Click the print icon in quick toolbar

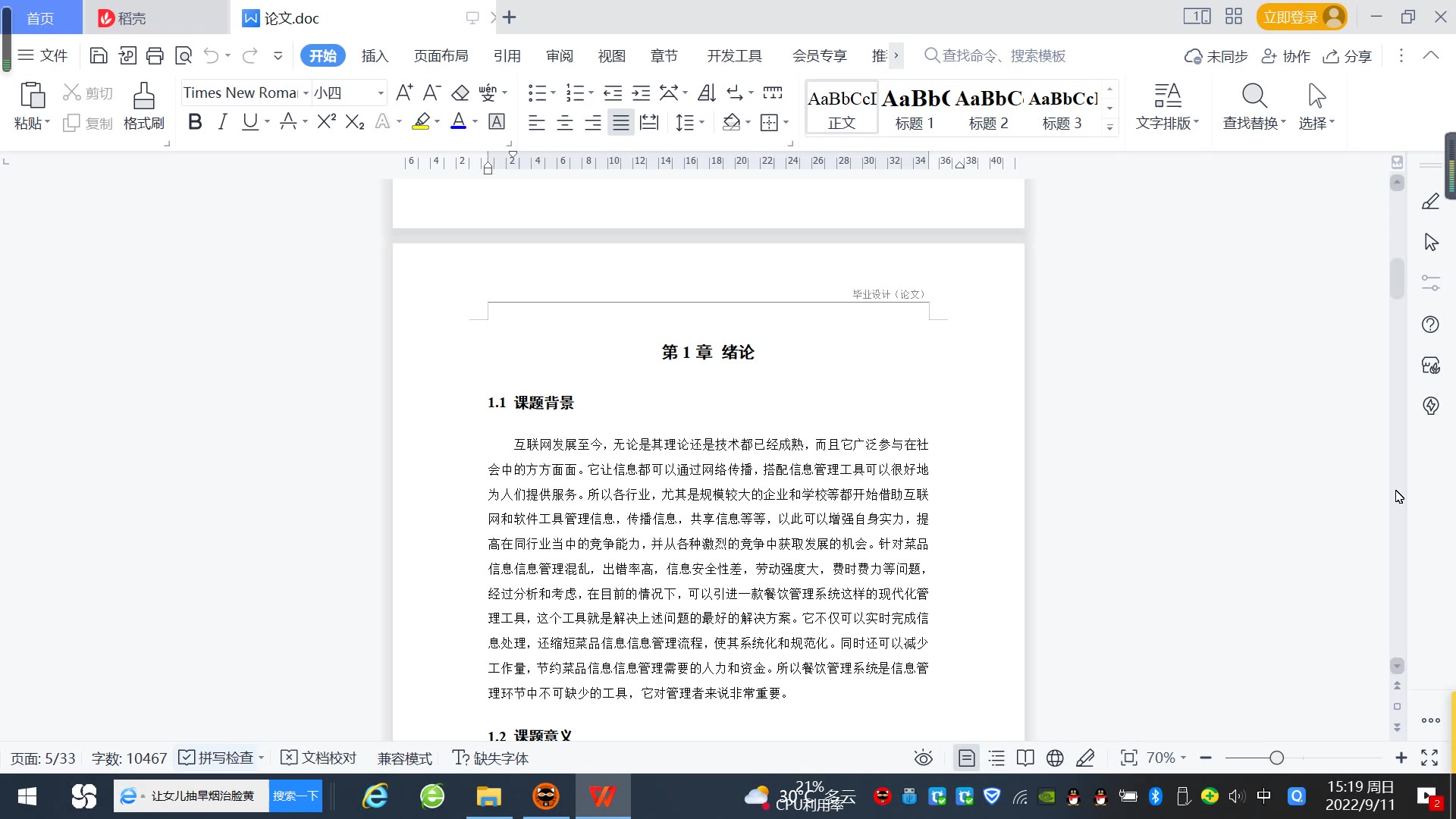coord(155,55)
